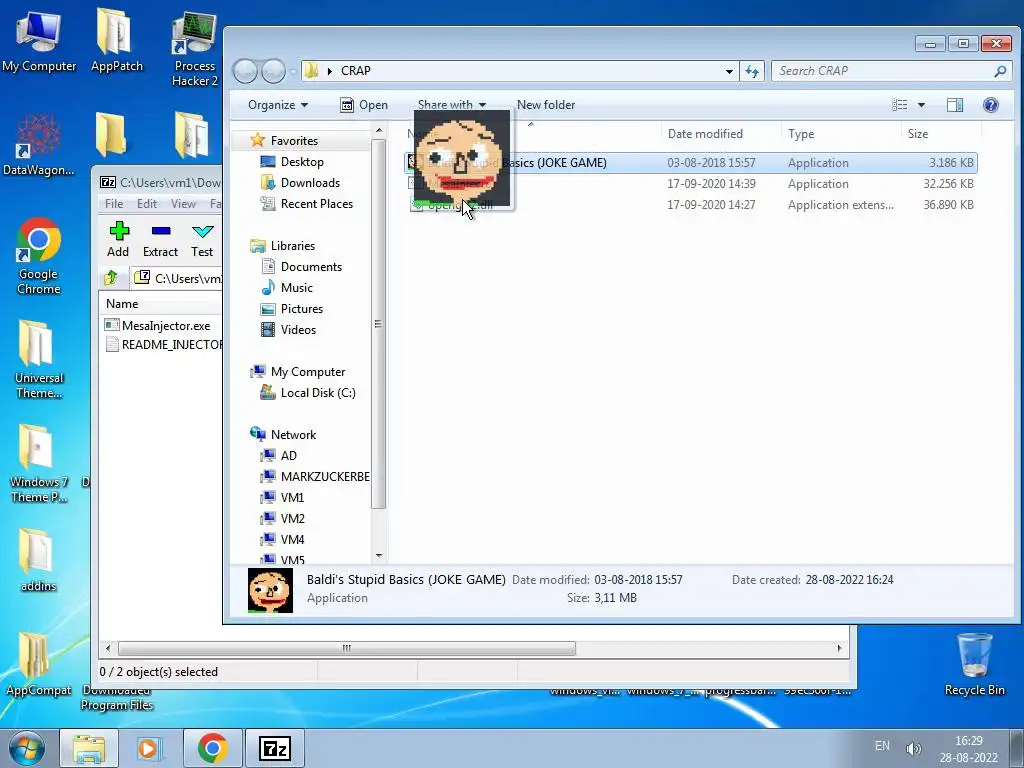
Task: Click the Add button in 7-Zip
Action: click(118, 240)
